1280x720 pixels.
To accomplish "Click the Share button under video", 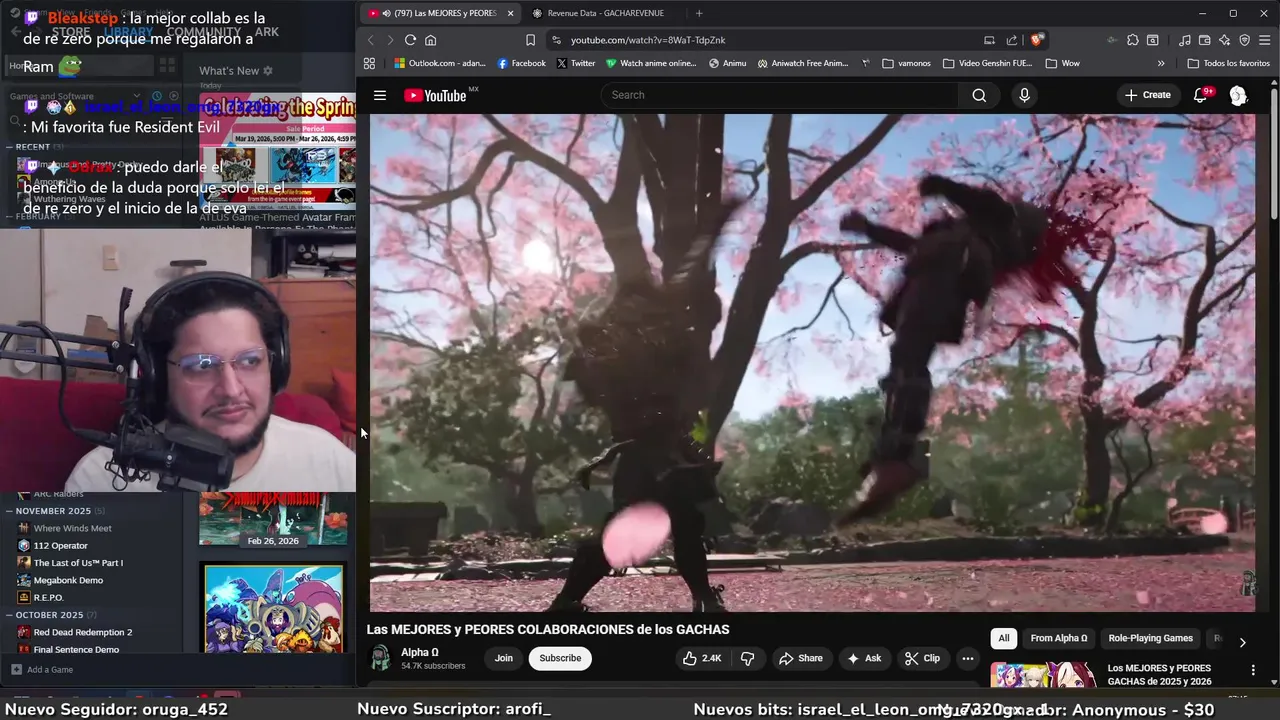I will click(x=800, y=658).
